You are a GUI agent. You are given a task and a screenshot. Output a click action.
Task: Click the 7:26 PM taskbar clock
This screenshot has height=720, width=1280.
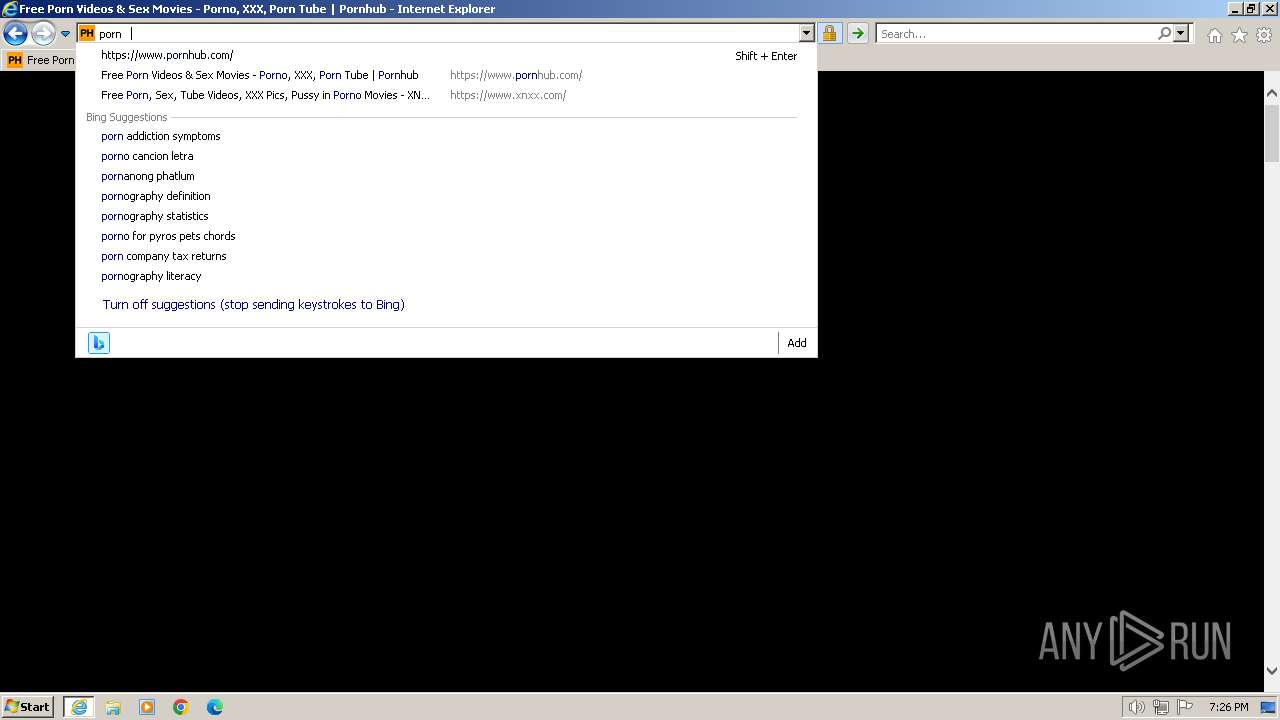point(1228,707)
